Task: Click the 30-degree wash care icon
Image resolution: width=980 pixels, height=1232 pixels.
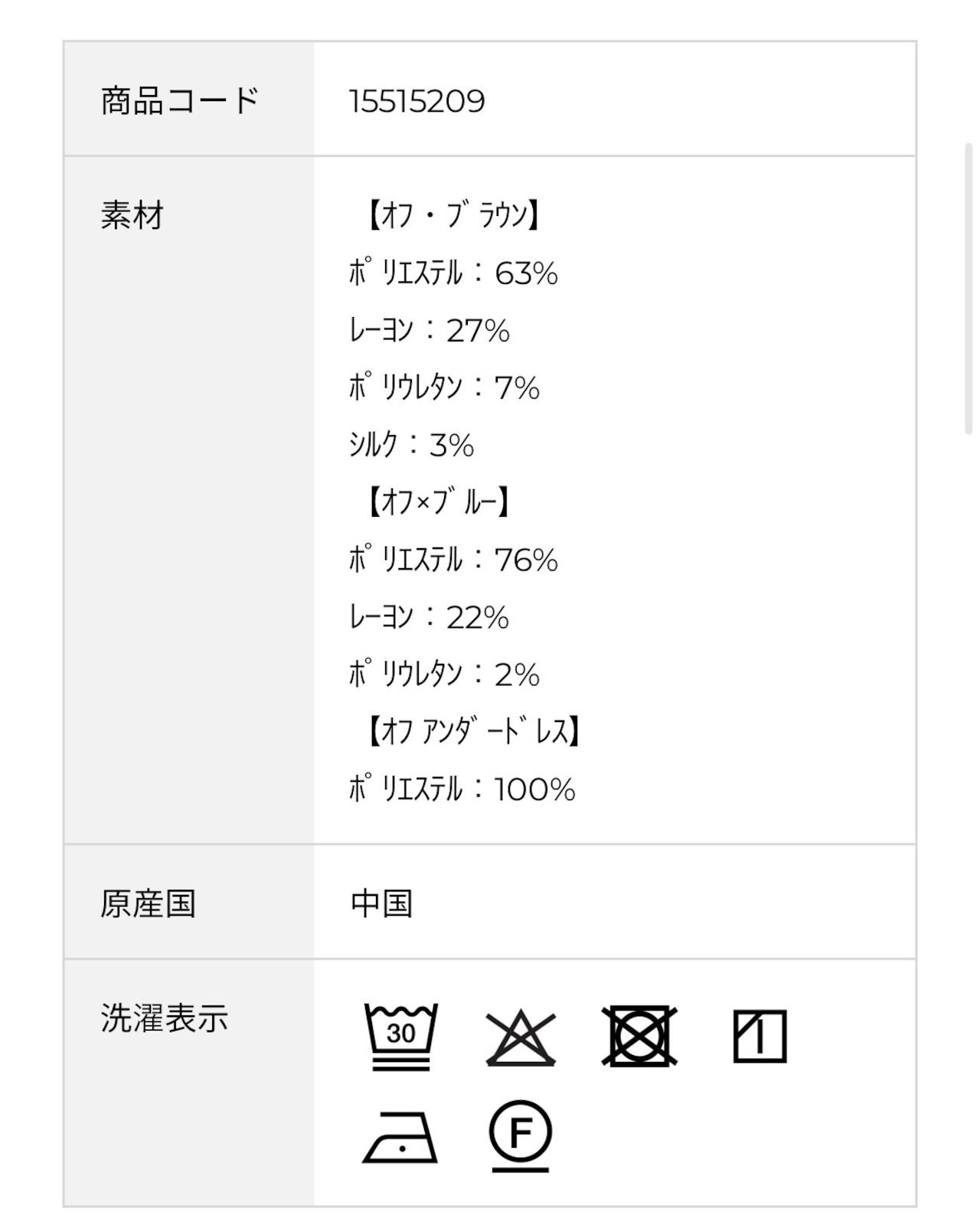Action: point(401,1037)
